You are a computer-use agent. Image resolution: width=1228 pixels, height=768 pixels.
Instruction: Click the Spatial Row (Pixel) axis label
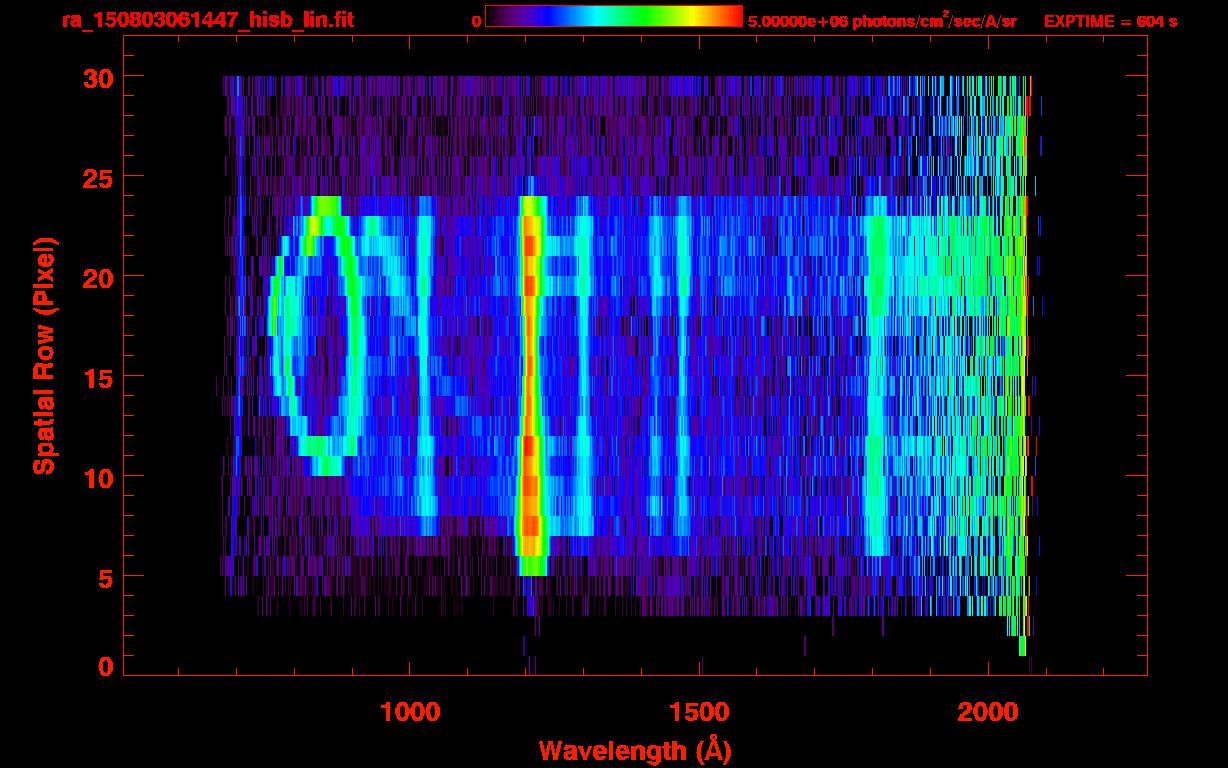[x=43, y=356]
